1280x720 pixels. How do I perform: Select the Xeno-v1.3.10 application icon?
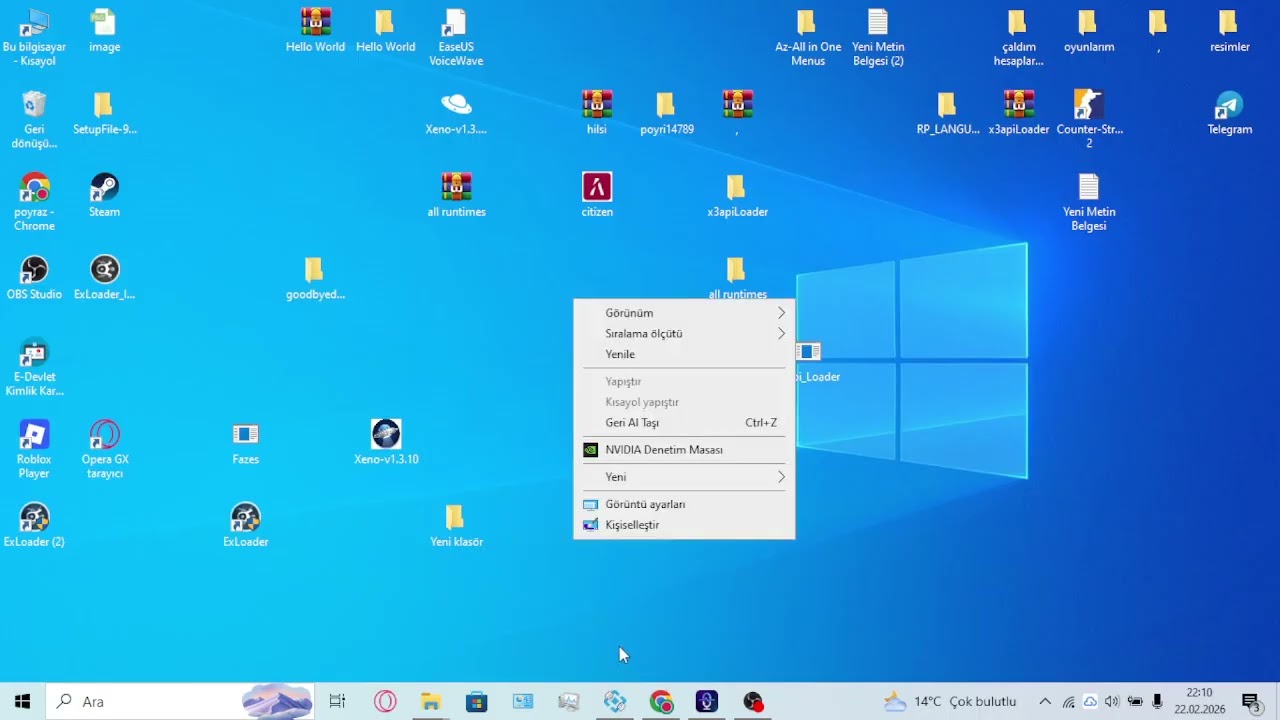[x=386, y=443]
